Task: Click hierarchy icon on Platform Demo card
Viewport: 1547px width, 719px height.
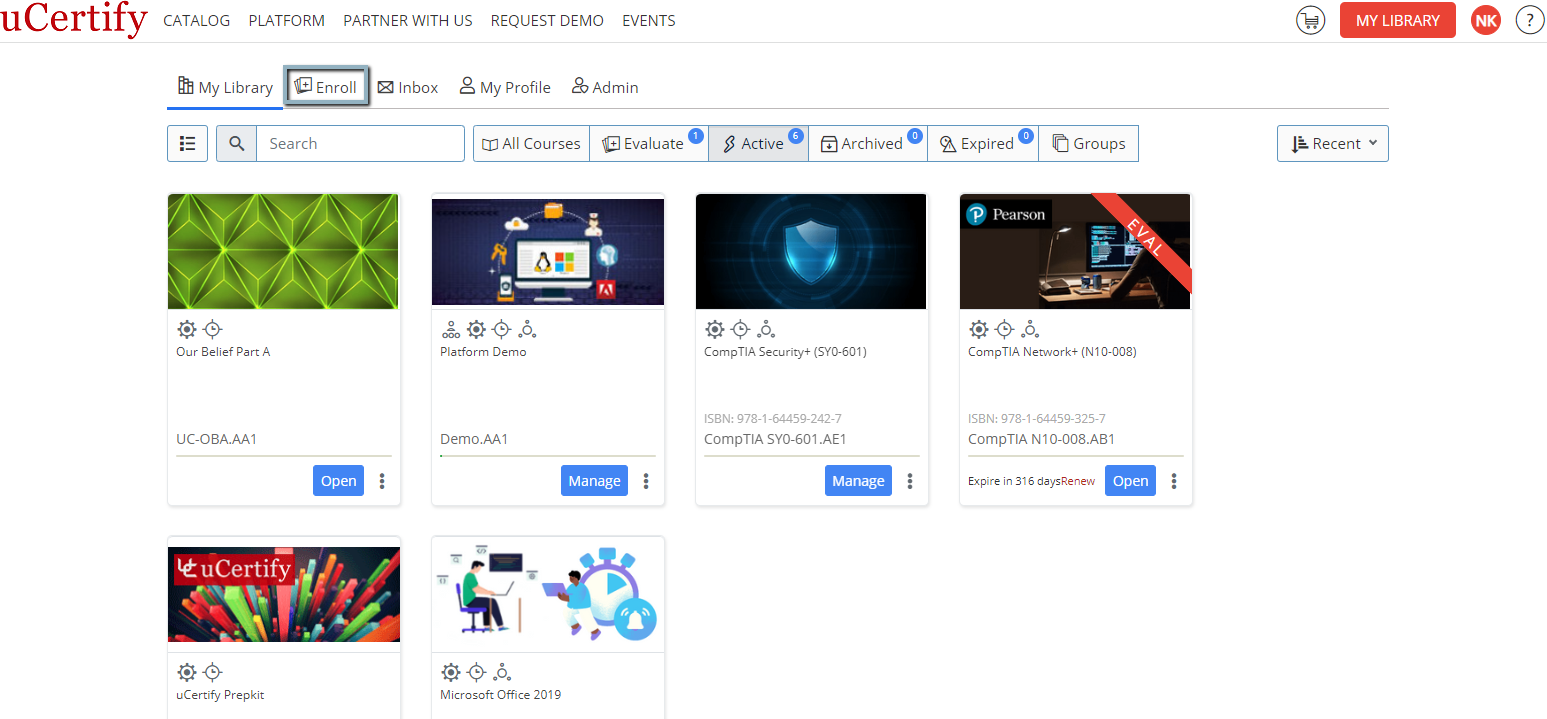Action: click(x=451, y=329)
